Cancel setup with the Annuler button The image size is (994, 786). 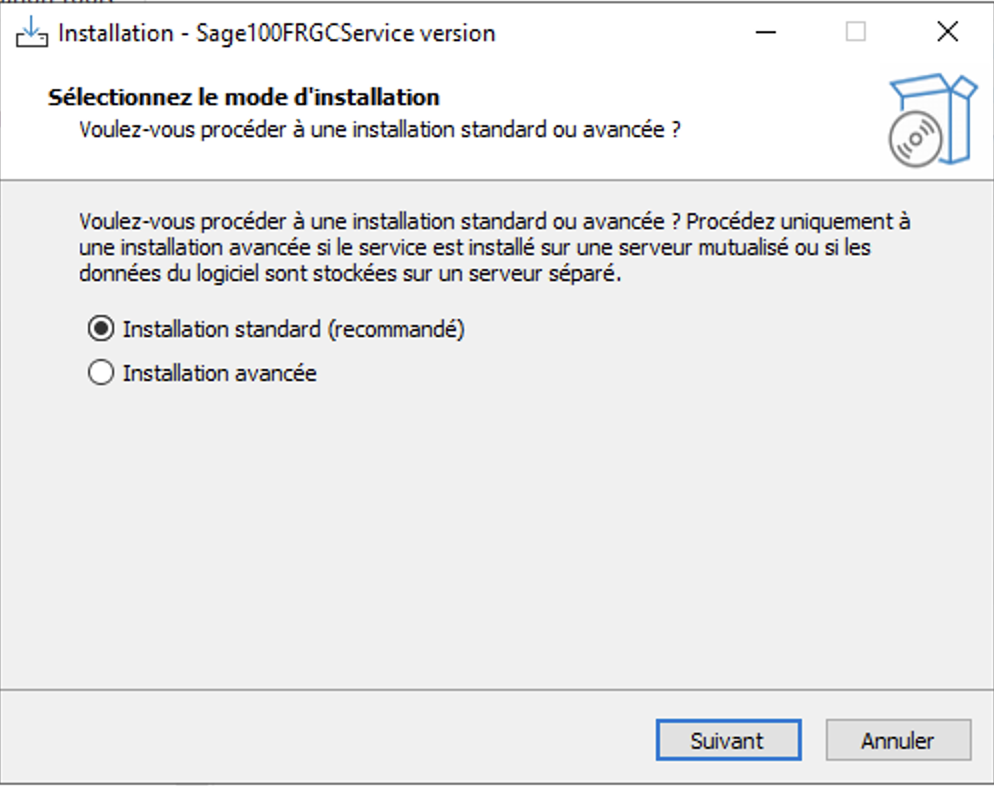pos(898,740)
